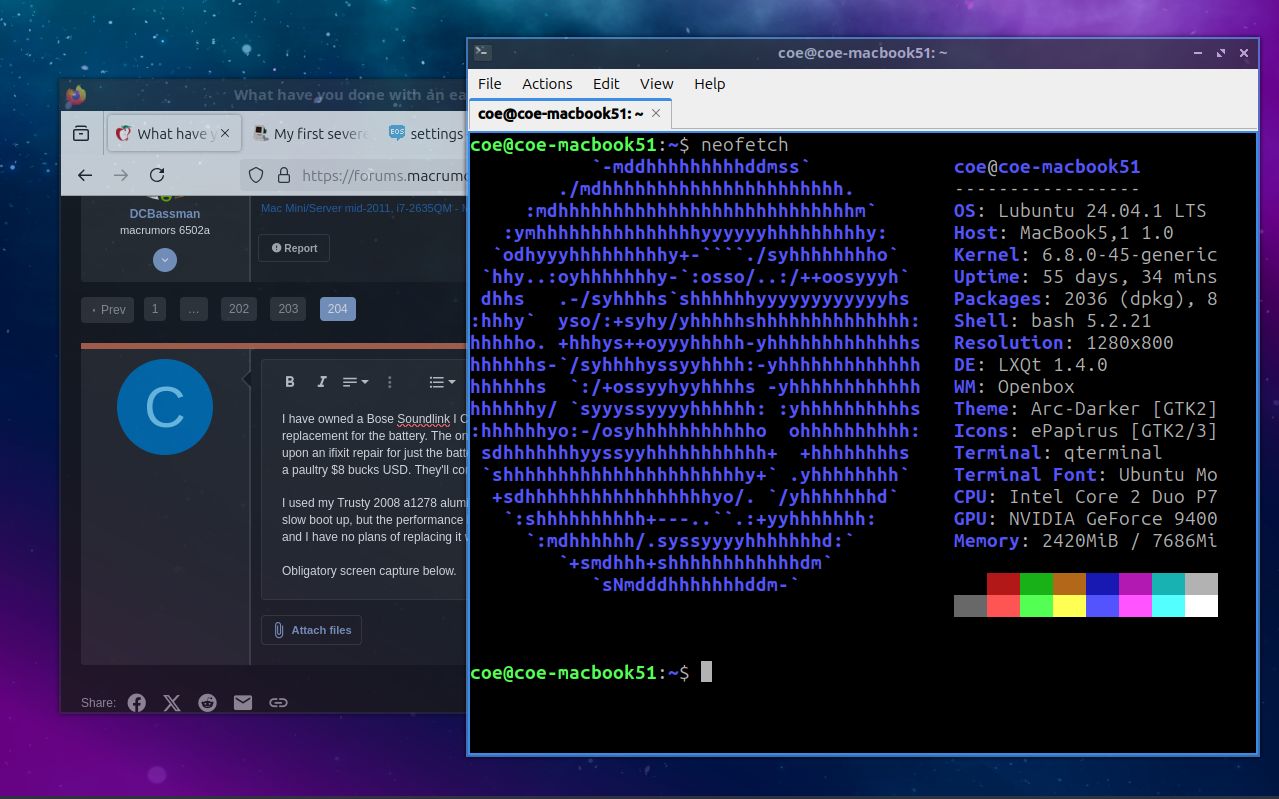
Task: Select the coe@coe-macbook51 terminal tab
Action: [570, 114]
